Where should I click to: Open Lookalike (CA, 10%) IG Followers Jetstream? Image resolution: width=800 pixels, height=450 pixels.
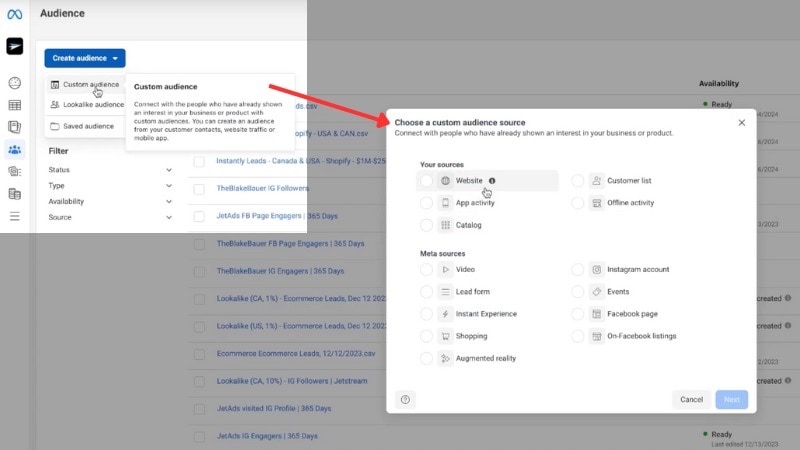point(292,381)
